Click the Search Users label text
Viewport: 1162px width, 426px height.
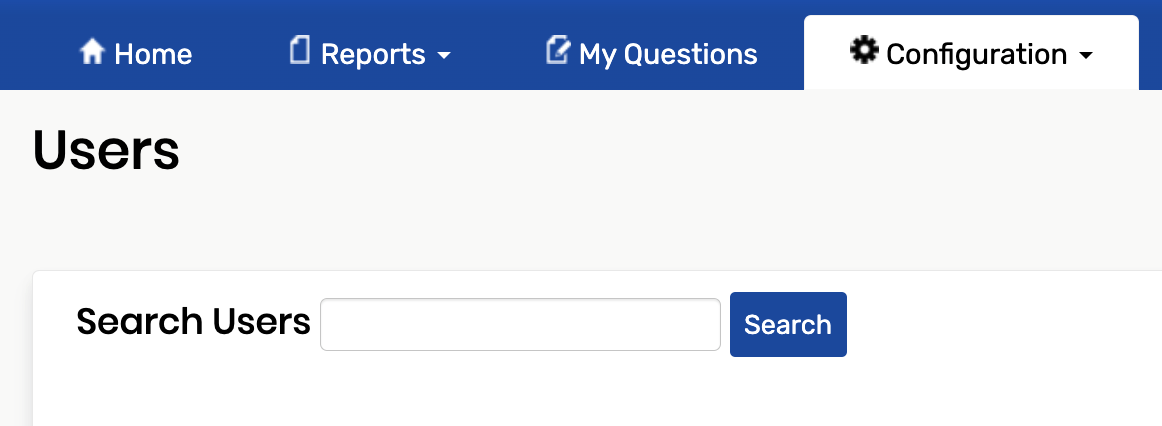tap(193, 322)
